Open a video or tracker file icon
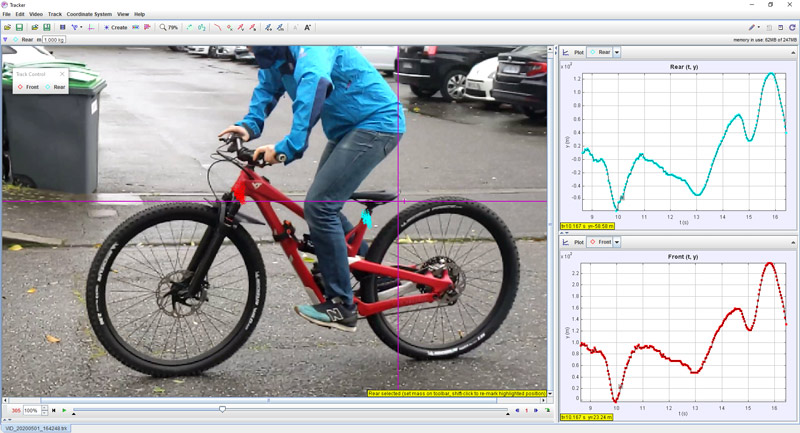 coord(8,28)
